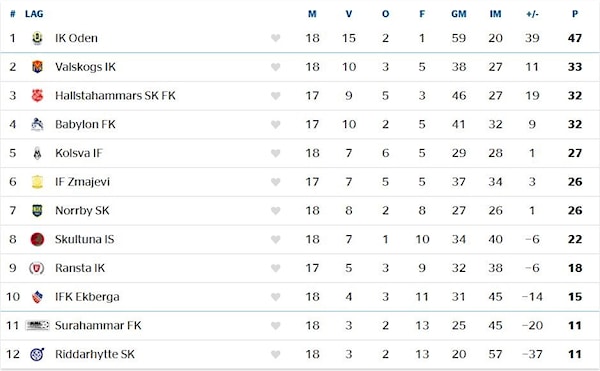Viewport: 600px width, 371px height.
Task: Open the Valskogs IK team link
Action: (85, 67)
